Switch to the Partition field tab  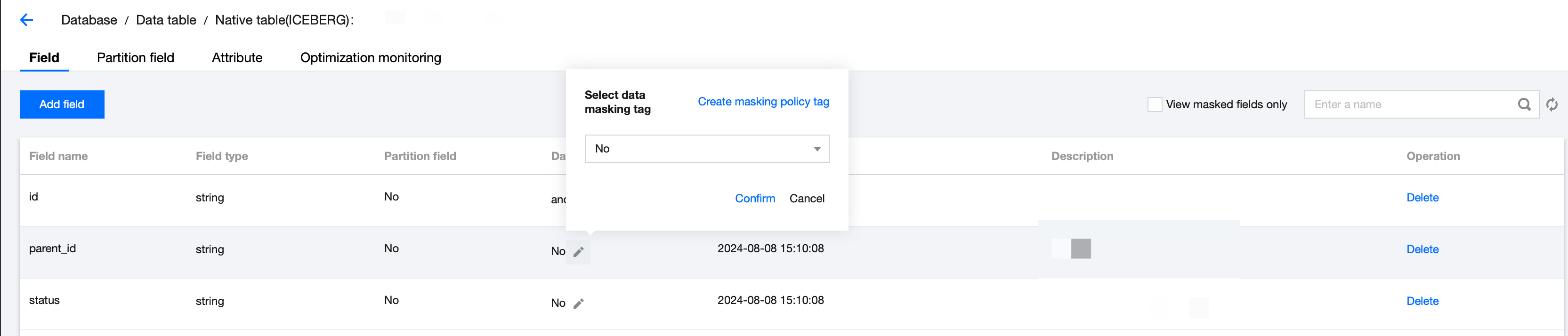coord(135,58)
